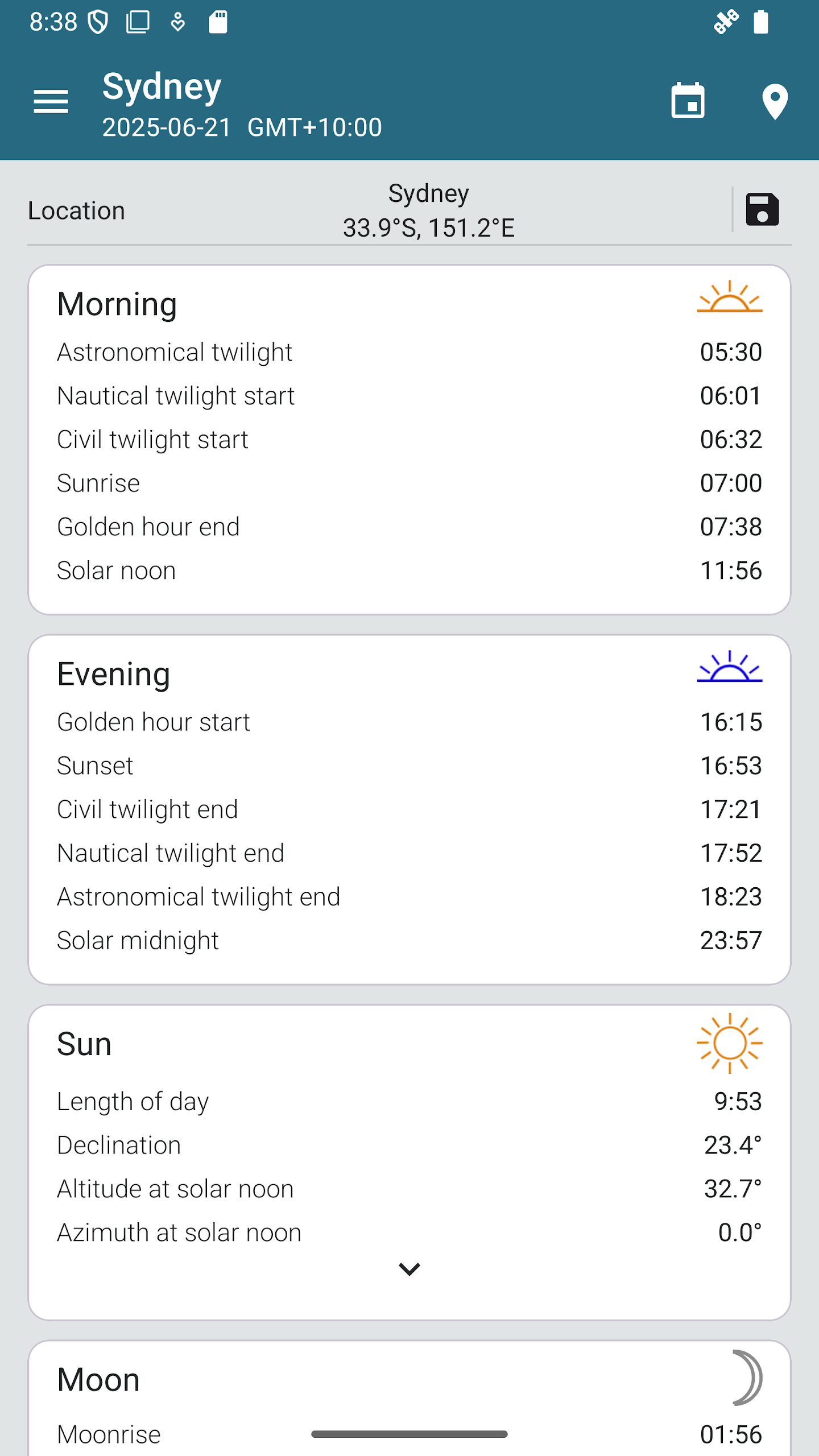This screenshot has width=819, height=1456.
Task: Open the calendar date picker
Action: [688, 101]
